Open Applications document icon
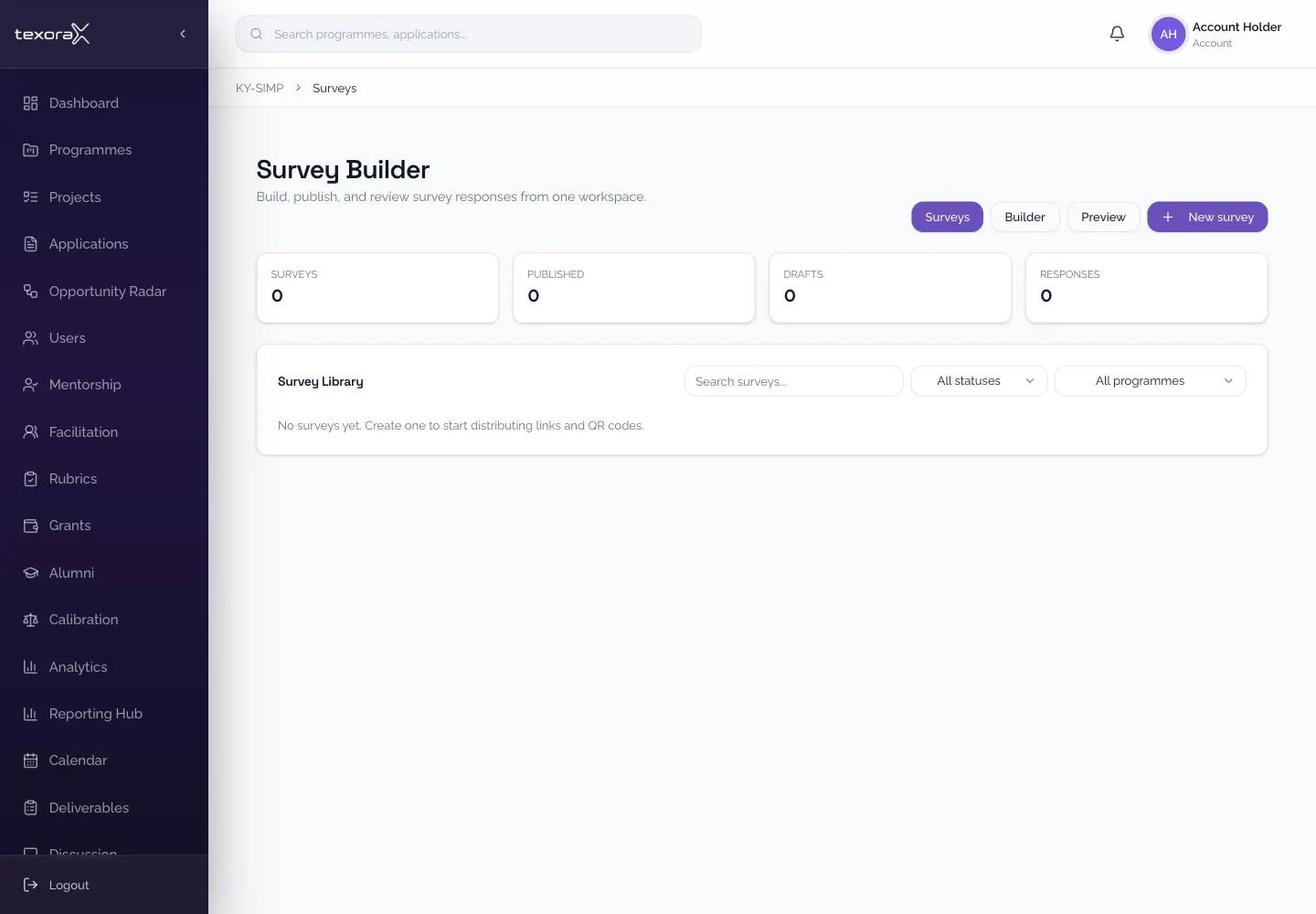The height and width of the screenshot is (914, 1316). click(x=30, y=244)
